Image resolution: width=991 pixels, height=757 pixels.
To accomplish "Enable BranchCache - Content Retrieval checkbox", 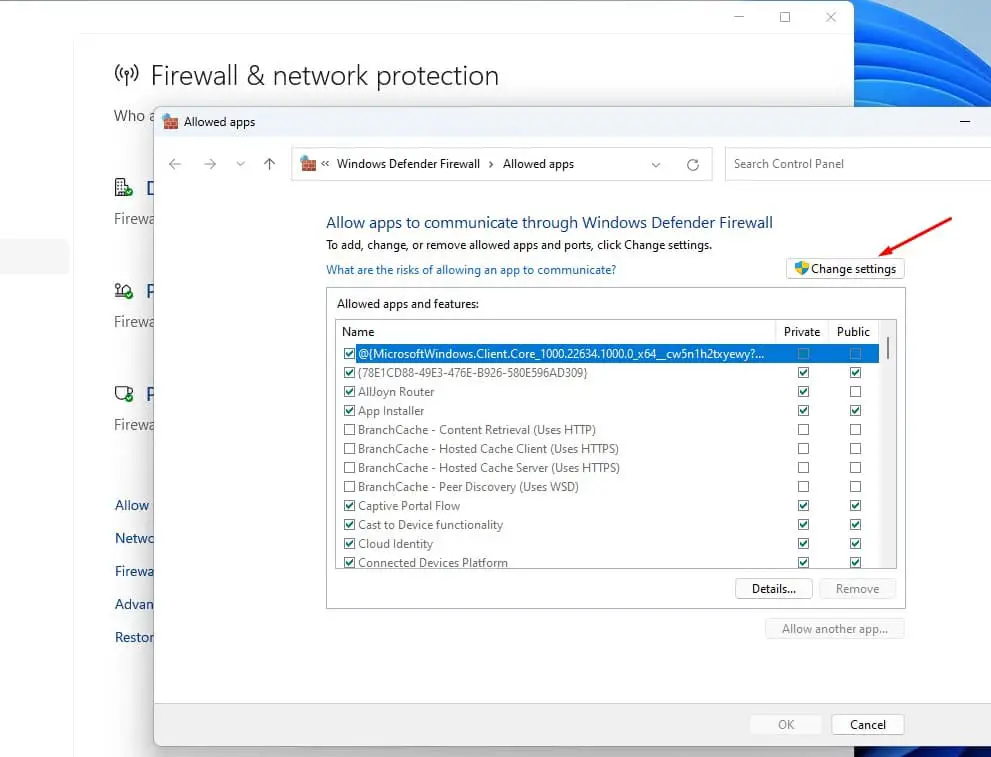I will coord(349,430).
